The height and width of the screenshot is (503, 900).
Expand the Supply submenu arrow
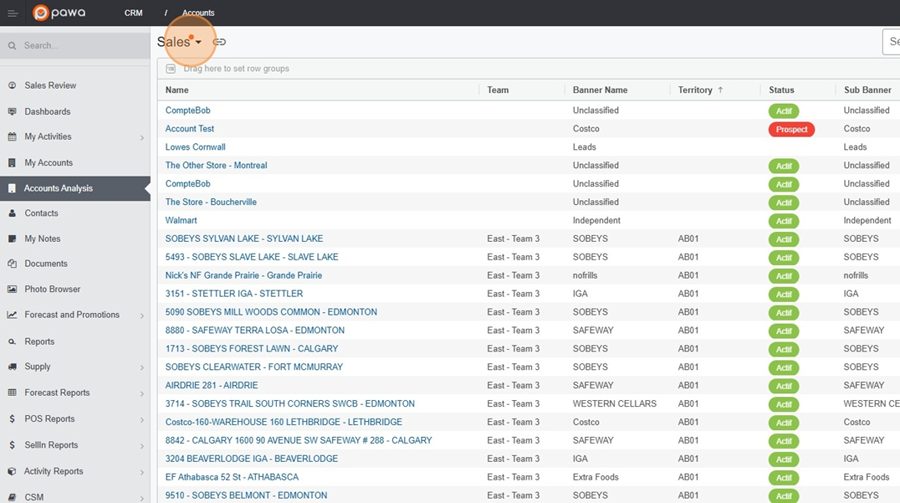tap(142, 367)
